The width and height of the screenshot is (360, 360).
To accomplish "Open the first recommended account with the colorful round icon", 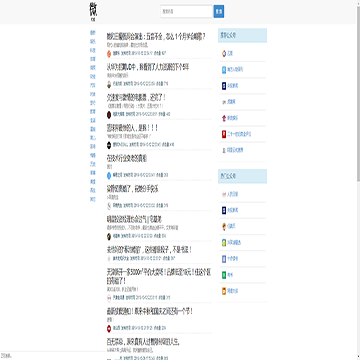I will pyautogui.click(x=227, y=53).
